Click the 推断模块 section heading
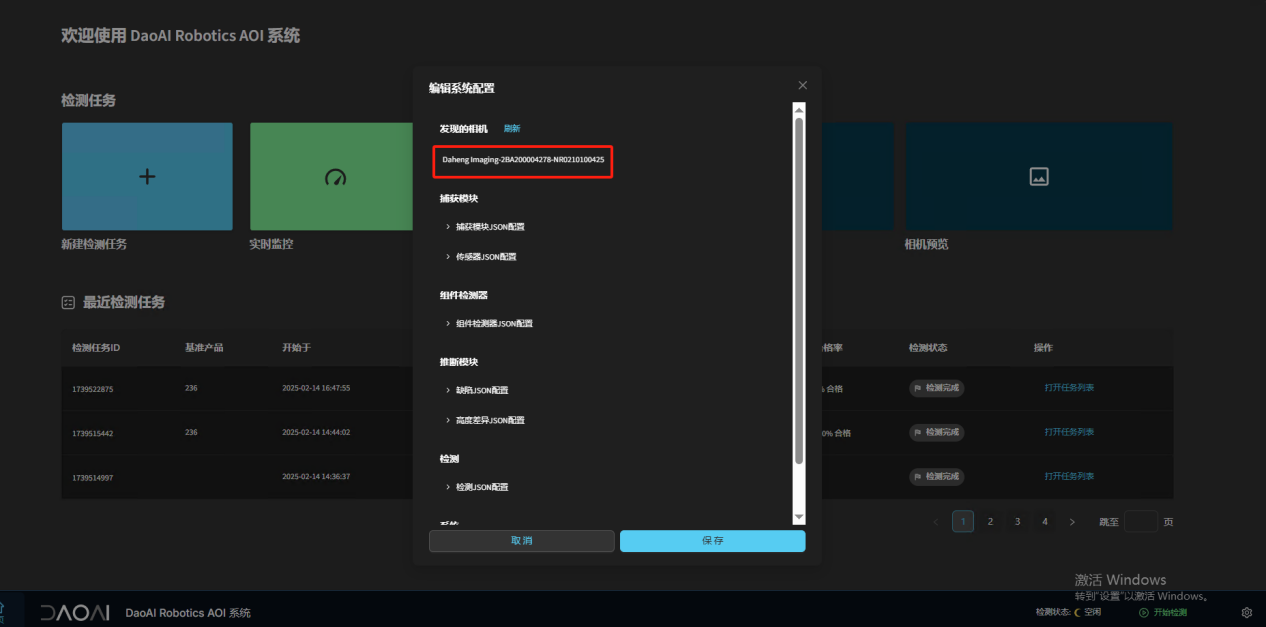Screen dimensions: 1266x627 point(459,362)
